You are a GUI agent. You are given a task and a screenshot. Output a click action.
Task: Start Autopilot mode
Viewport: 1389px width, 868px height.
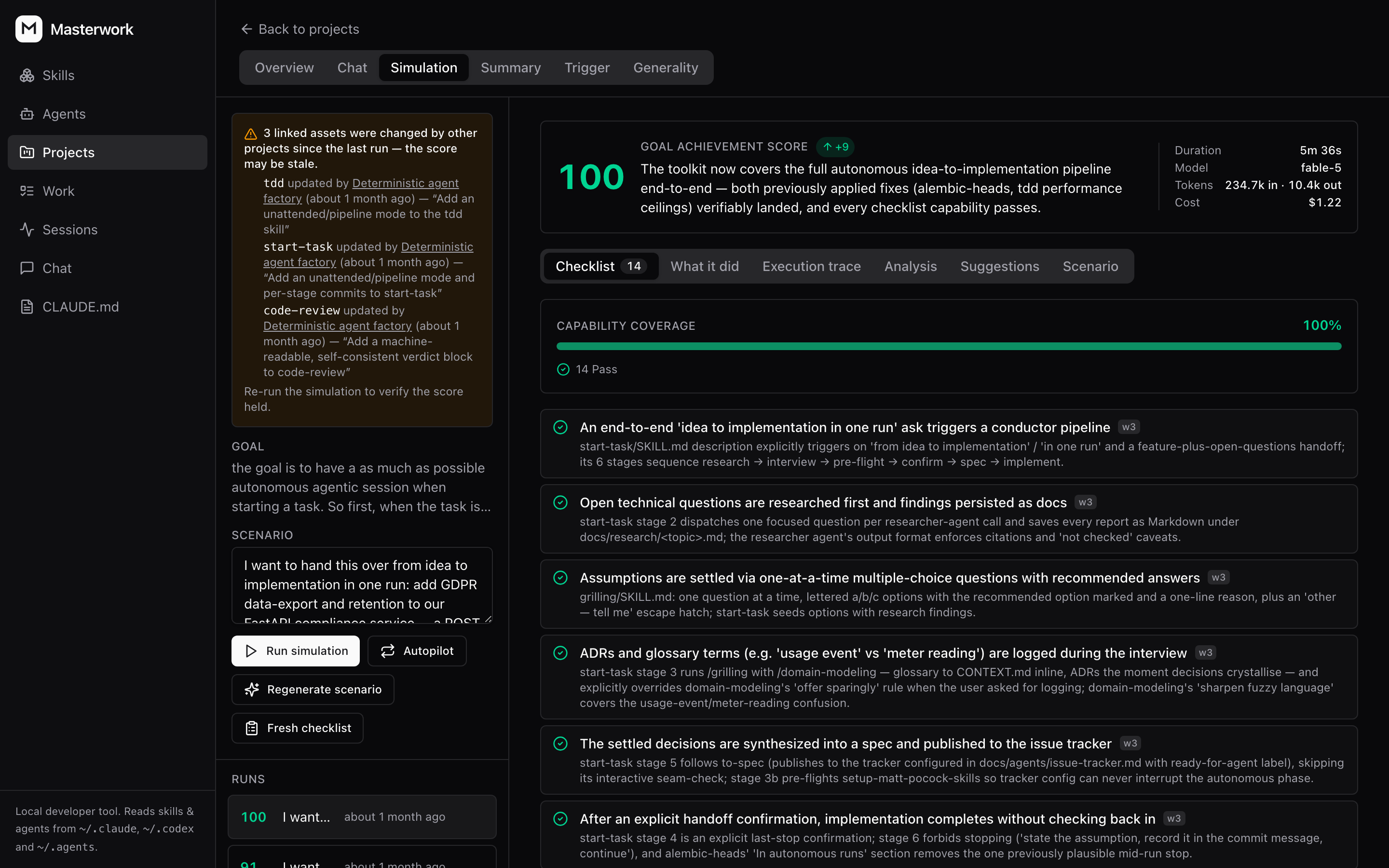417,651
